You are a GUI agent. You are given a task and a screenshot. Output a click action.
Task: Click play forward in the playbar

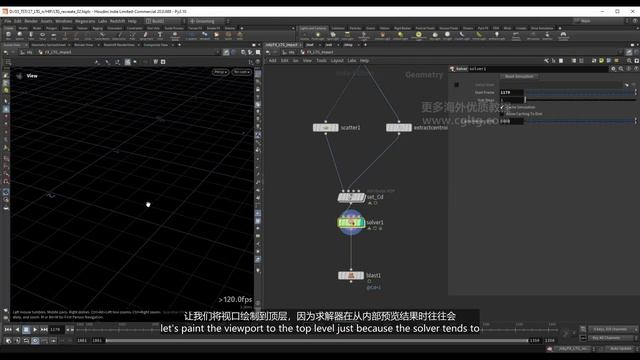[x=35, y=329]
